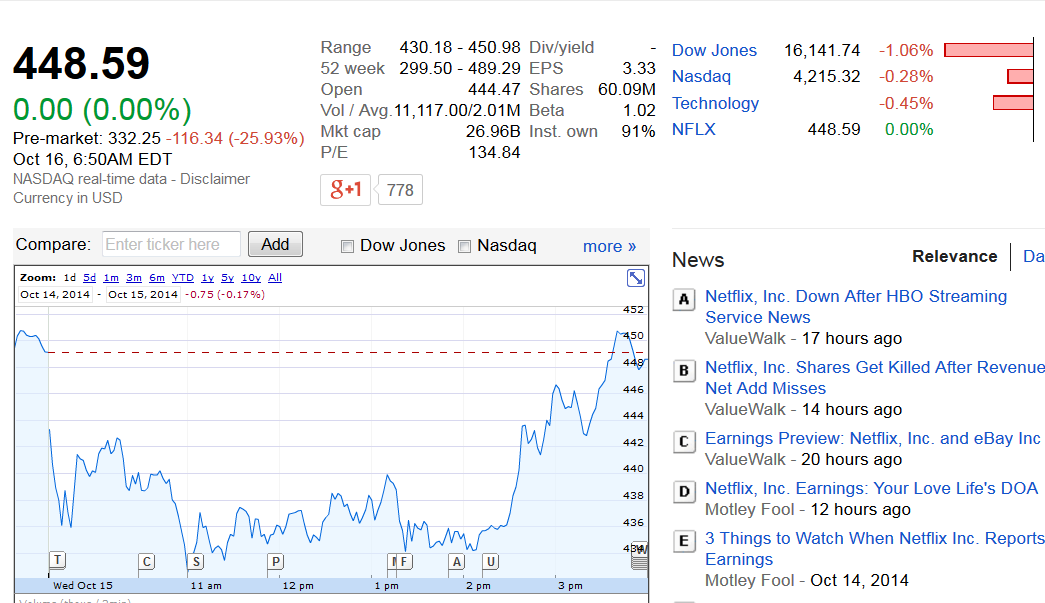Screen dimensions: 1045x603
Task: Check the Nasdaq comparison checkbox
Action: coord(464,247)
